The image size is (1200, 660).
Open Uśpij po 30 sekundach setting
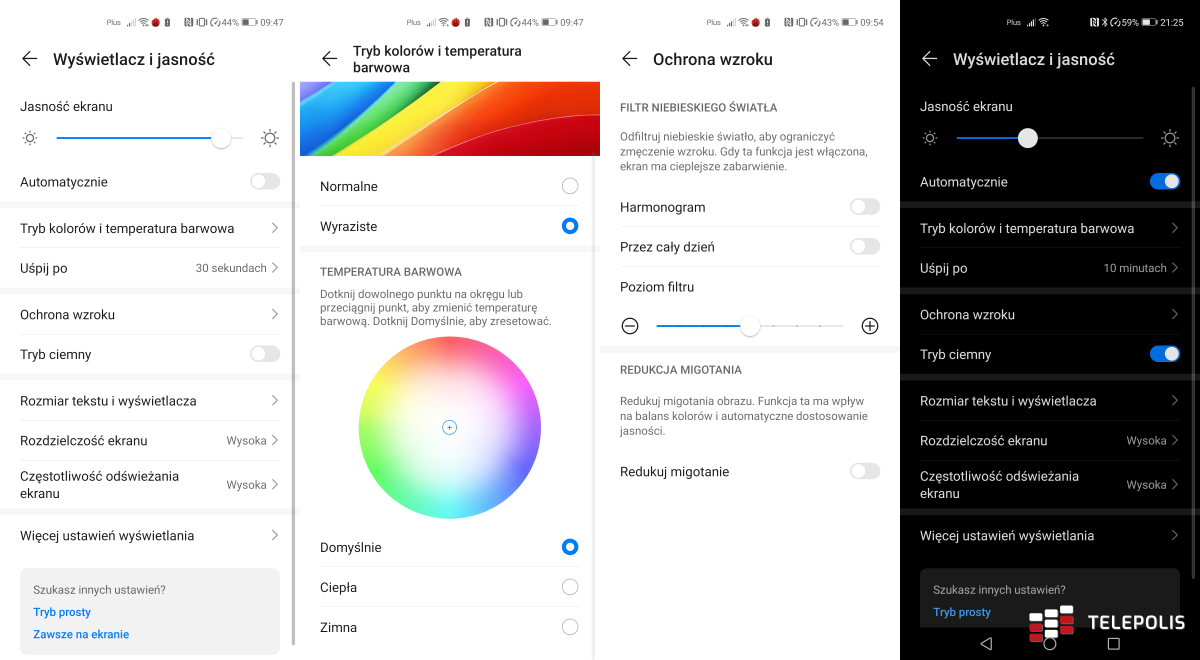[x=150, y=268]
